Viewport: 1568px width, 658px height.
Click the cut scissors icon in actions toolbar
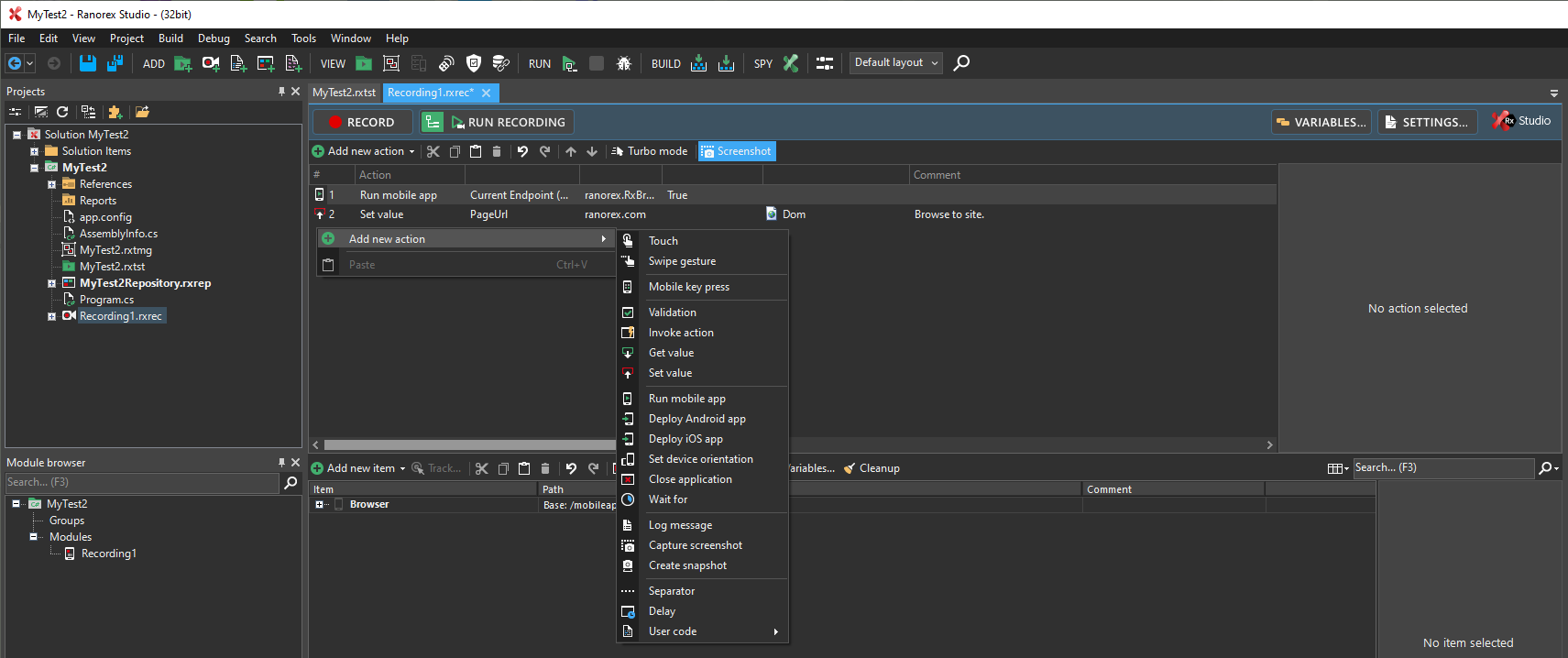pos(433,151)
